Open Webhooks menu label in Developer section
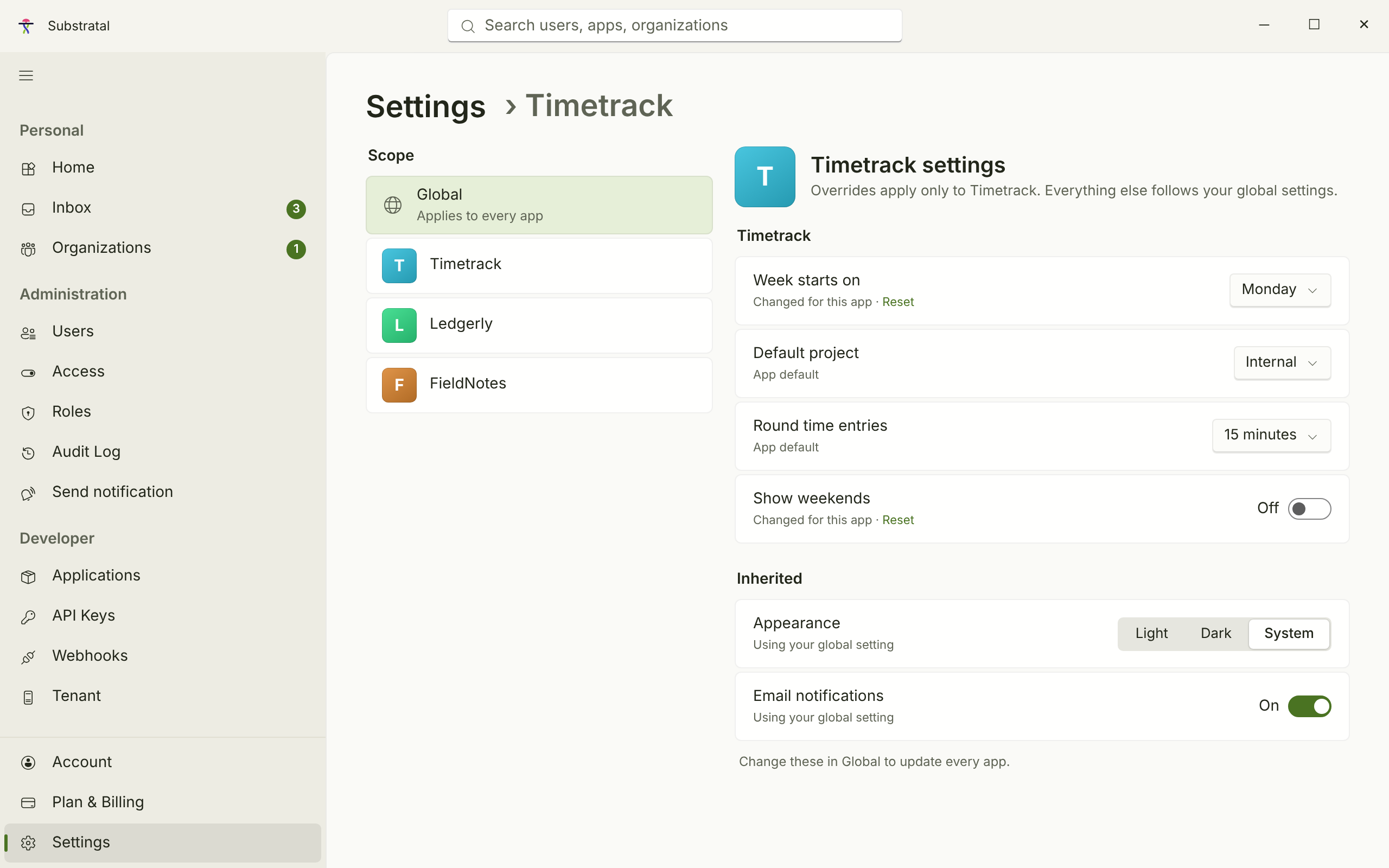Screen dimensions: 1389x868 (90, 655)
